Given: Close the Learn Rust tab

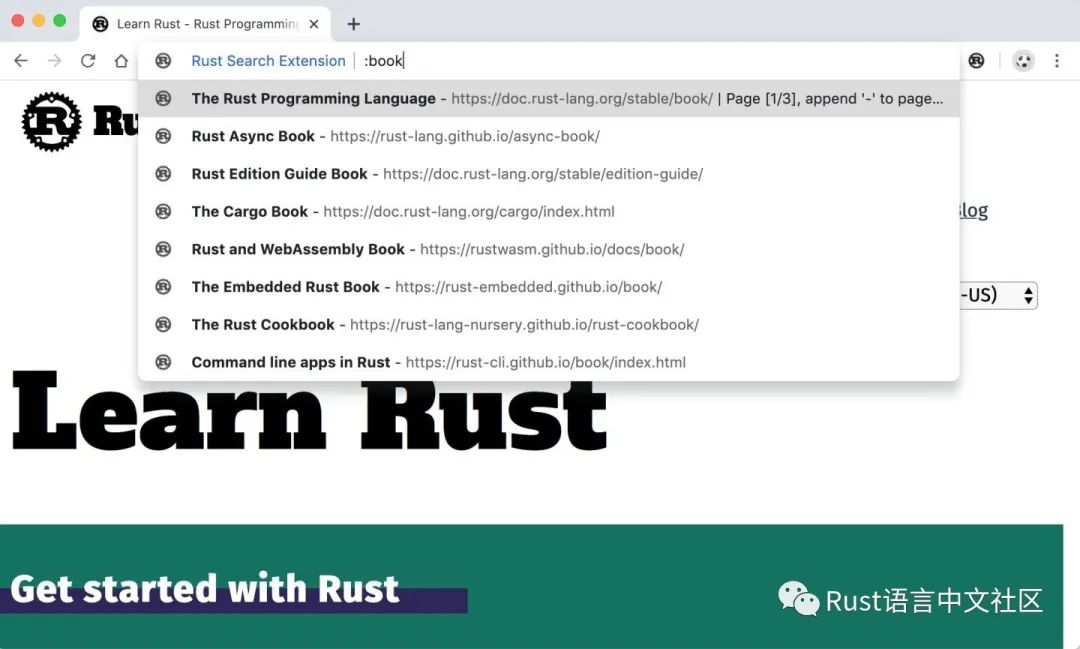Looking at the screenshot, I should (314, 24).
